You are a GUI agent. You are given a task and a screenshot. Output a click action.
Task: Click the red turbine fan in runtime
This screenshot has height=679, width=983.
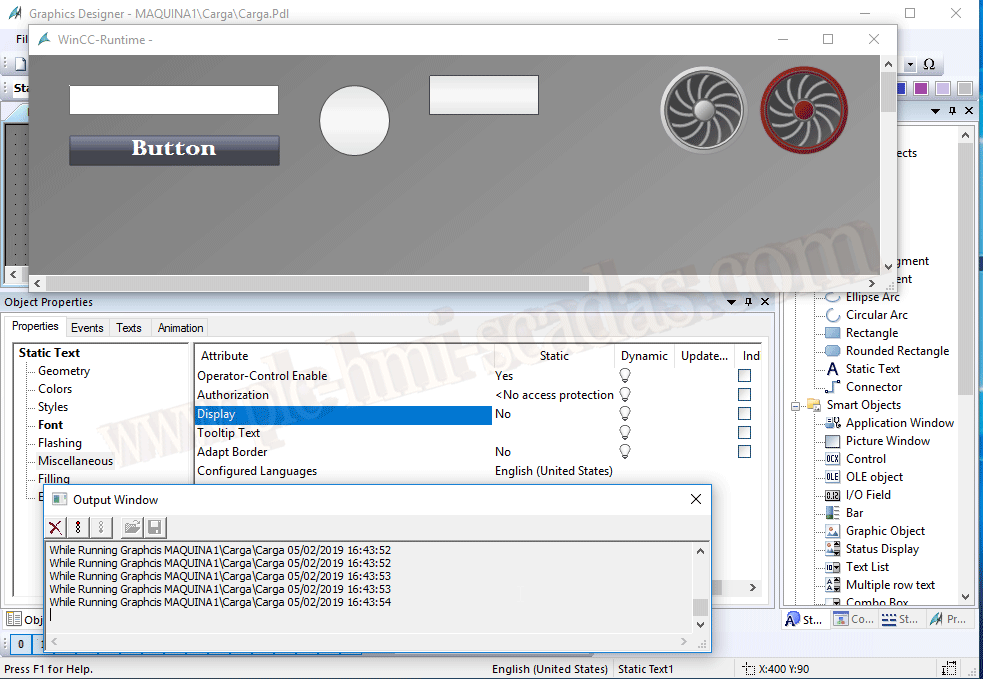tap(803, 109)
